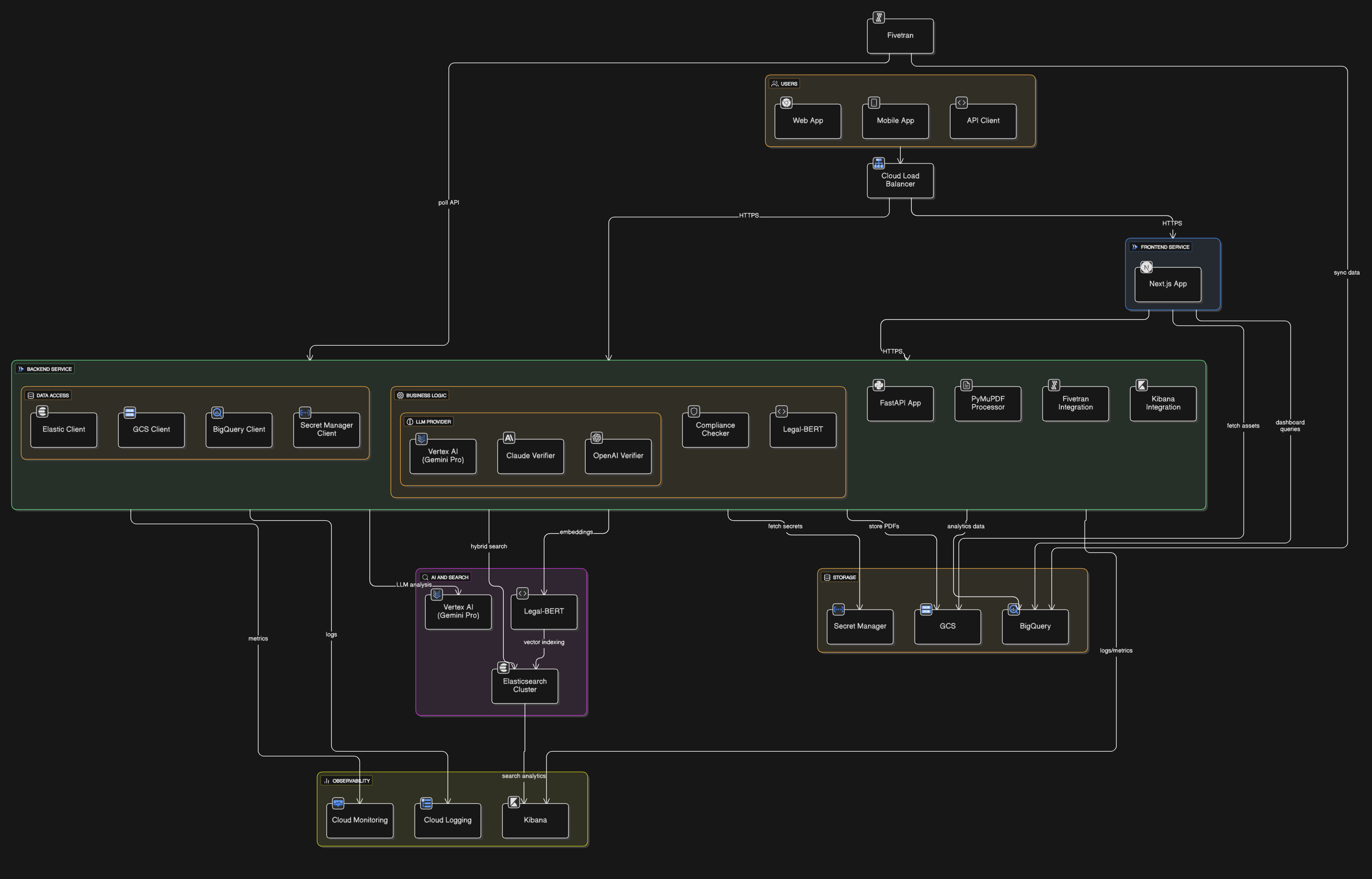
Task: Click the Next.js icon on Next.js App
Action: (1146, 267)
